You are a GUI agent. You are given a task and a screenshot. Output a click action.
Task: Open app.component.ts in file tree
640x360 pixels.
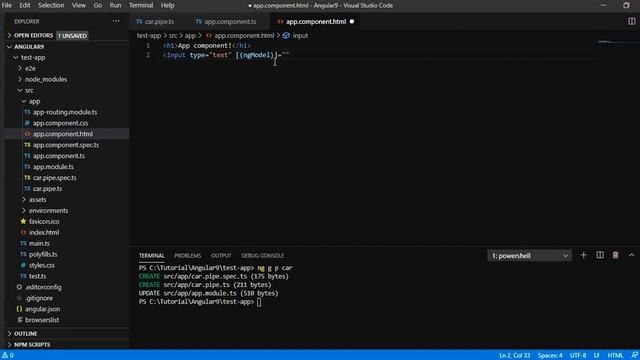59,156
